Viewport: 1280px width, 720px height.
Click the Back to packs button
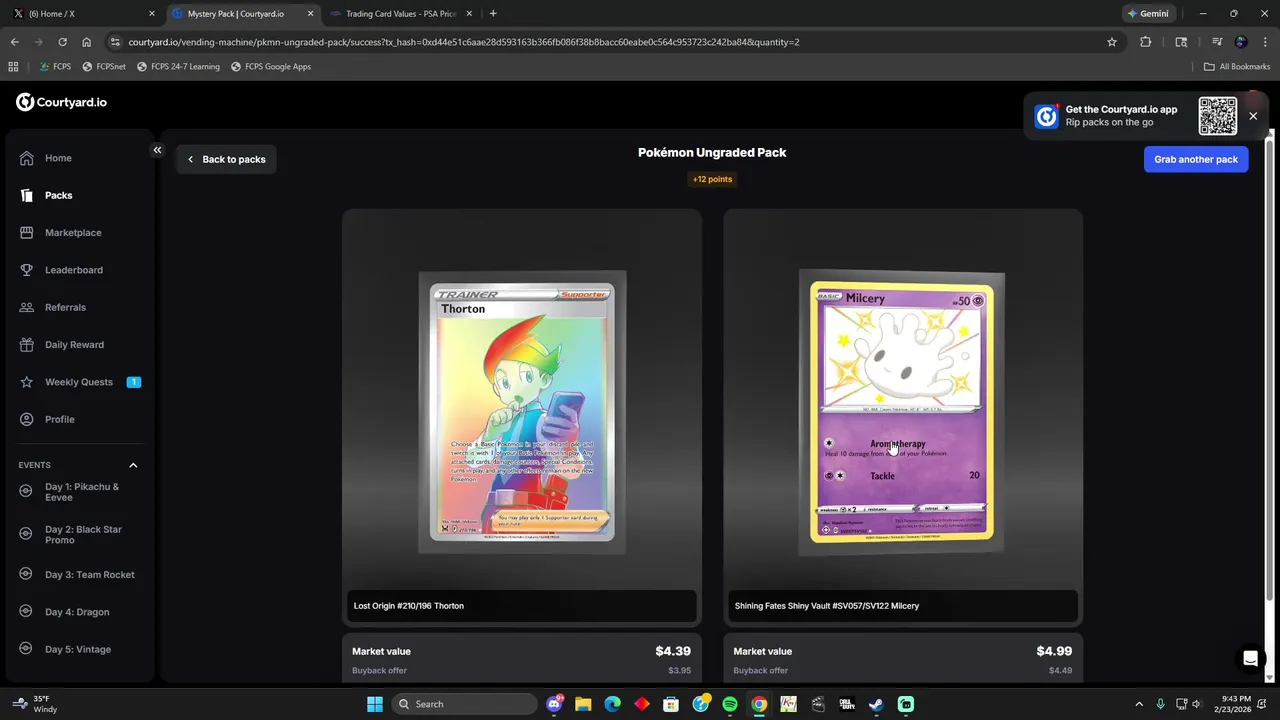pos(226,159)
